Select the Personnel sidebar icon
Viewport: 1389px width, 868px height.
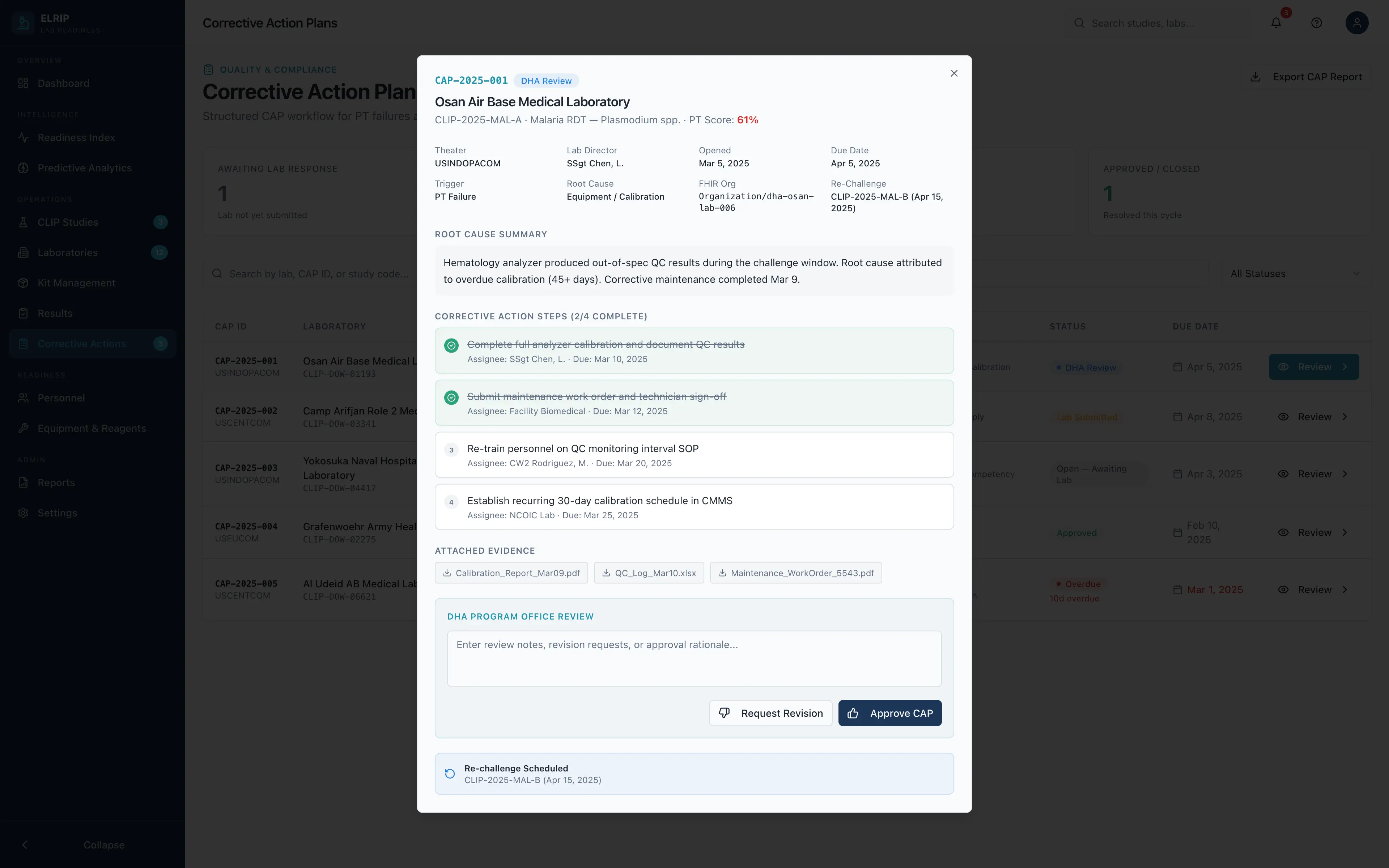coord(23,397)
